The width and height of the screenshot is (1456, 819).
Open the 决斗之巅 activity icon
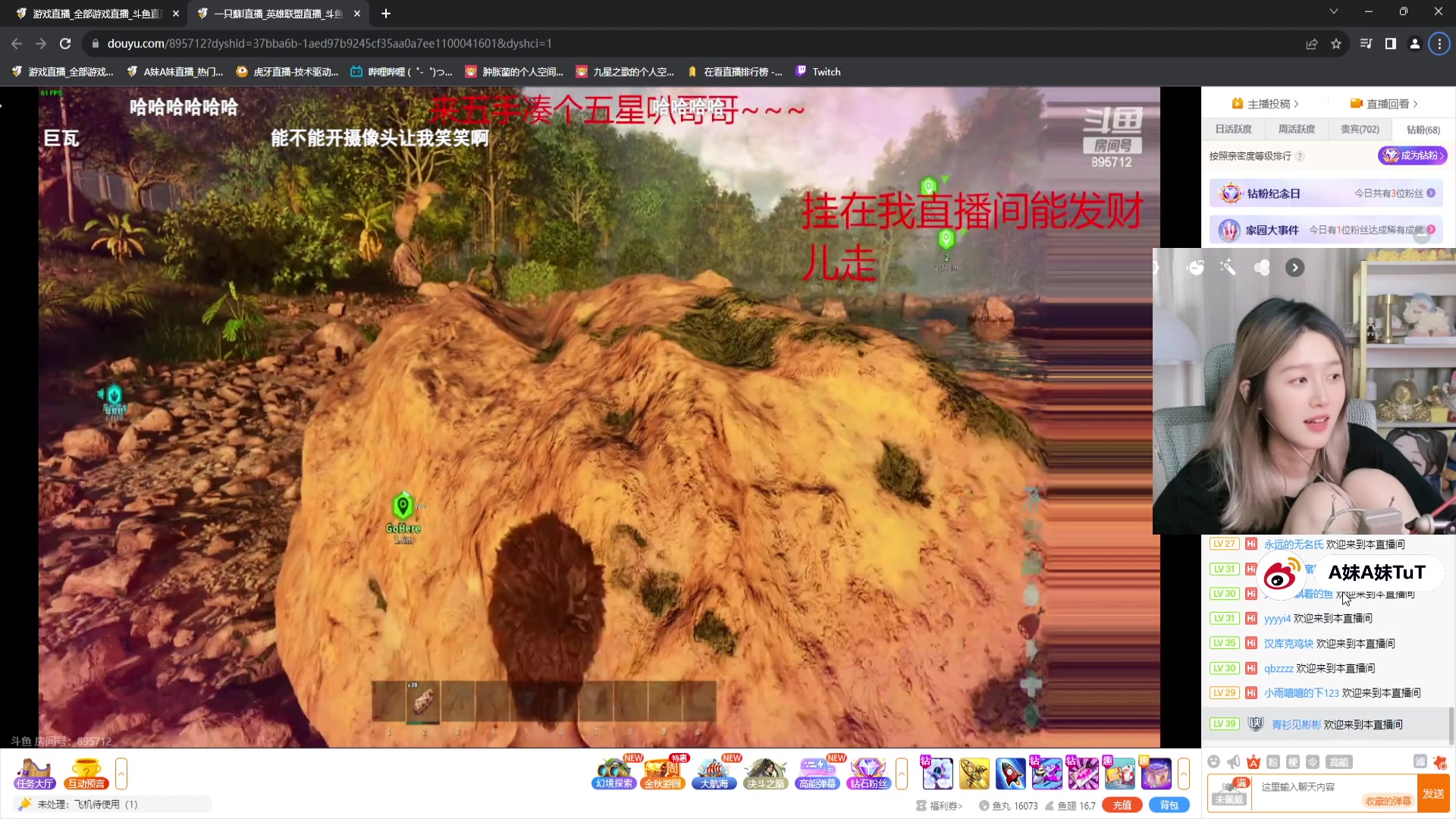pyautogui.click(x=765, y=773)
